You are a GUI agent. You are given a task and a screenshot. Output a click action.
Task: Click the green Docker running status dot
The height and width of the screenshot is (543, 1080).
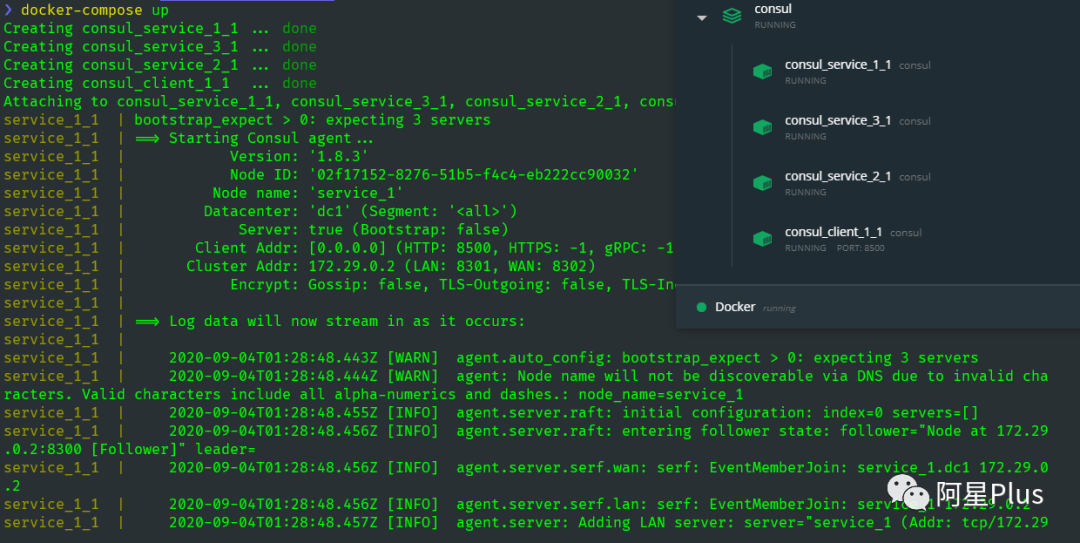pyautogui.click(x=701, y=307)
